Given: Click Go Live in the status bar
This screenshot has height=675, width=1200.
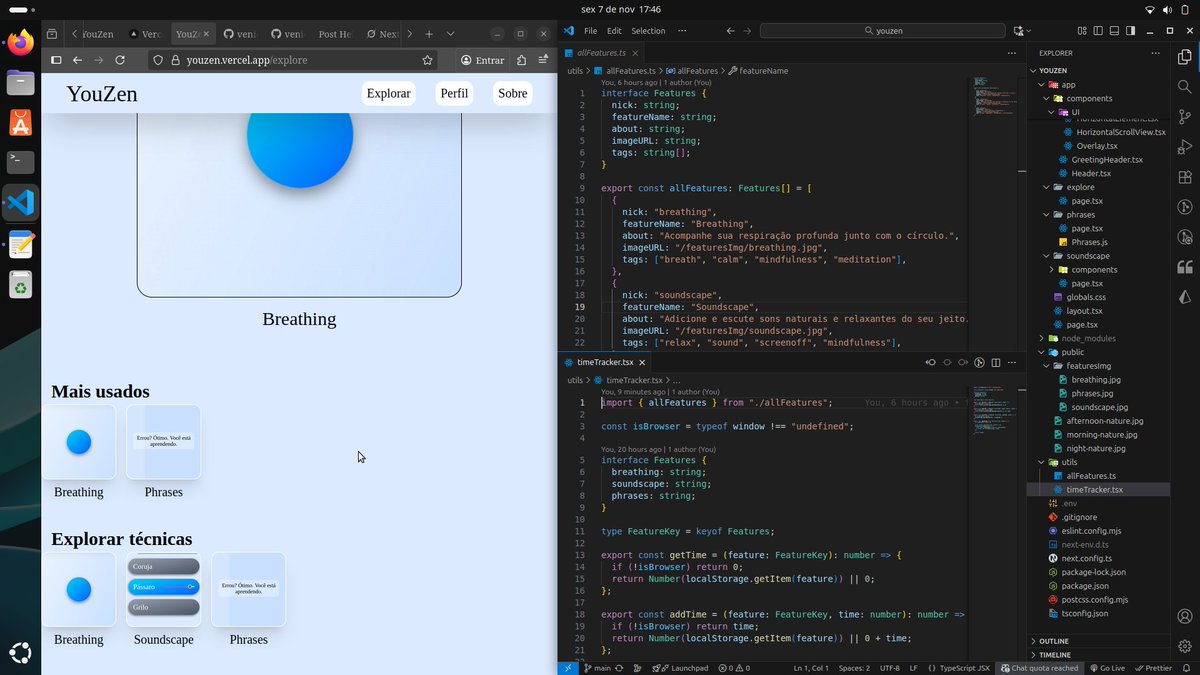Looking at the screenshot, I should point(1107,668).
